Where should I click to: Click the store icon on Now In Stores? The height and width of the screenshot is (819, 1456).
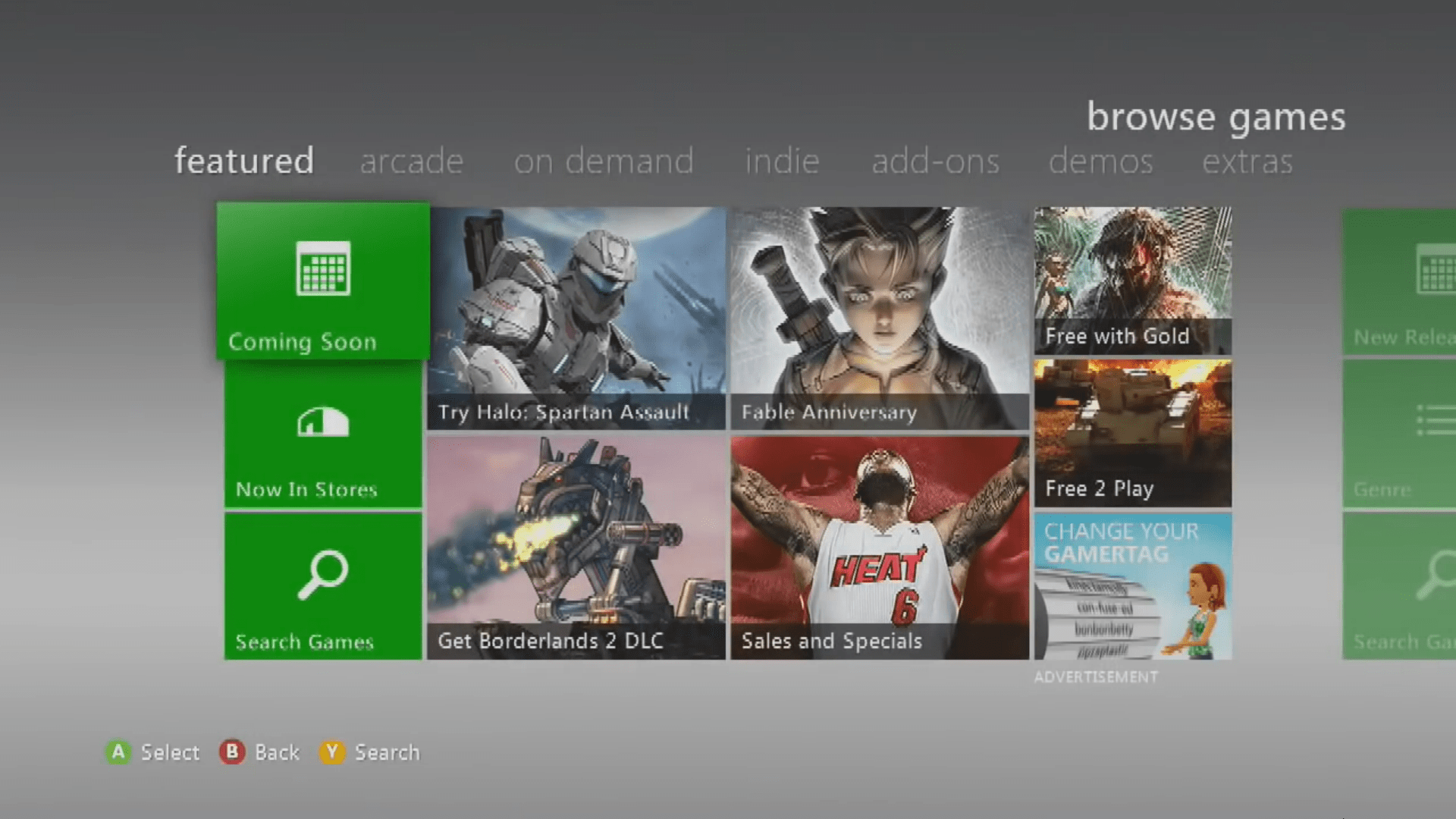coord(323,422)
